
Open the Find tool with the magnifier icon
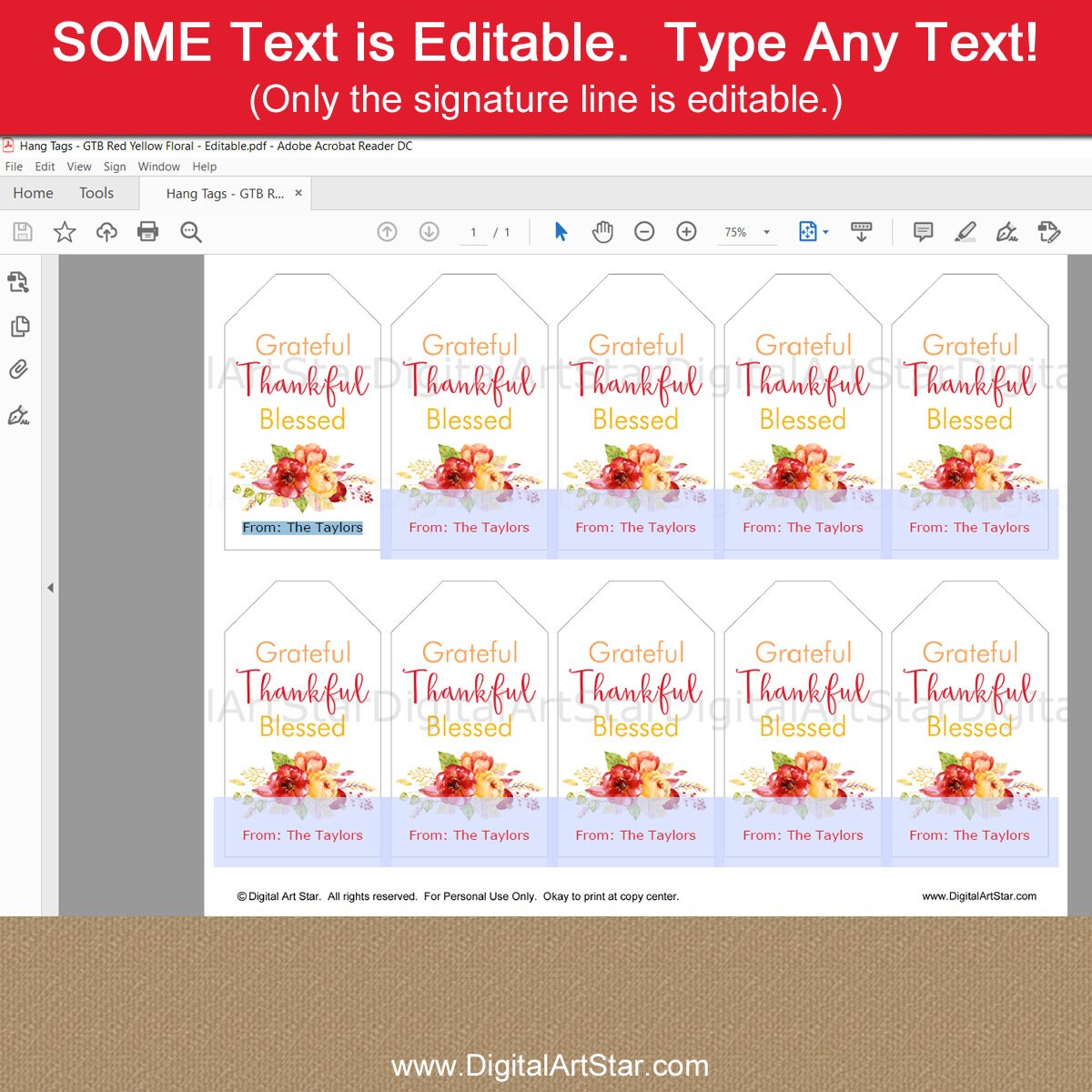point(191,231)
